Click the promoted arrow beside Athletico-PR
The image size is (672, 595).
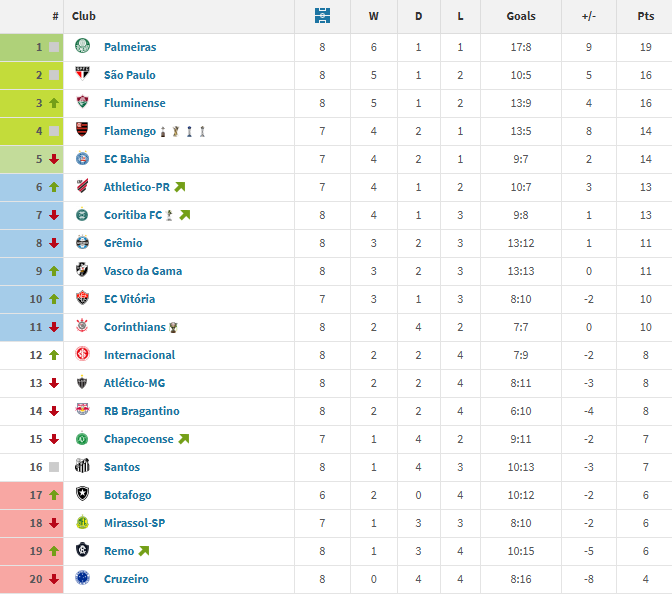click(180, 187)
